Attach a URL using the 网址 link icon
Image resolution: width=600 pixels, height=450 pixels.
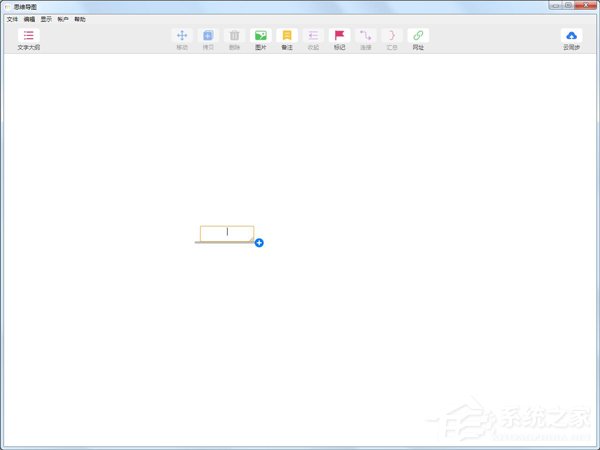click(418, 36)
